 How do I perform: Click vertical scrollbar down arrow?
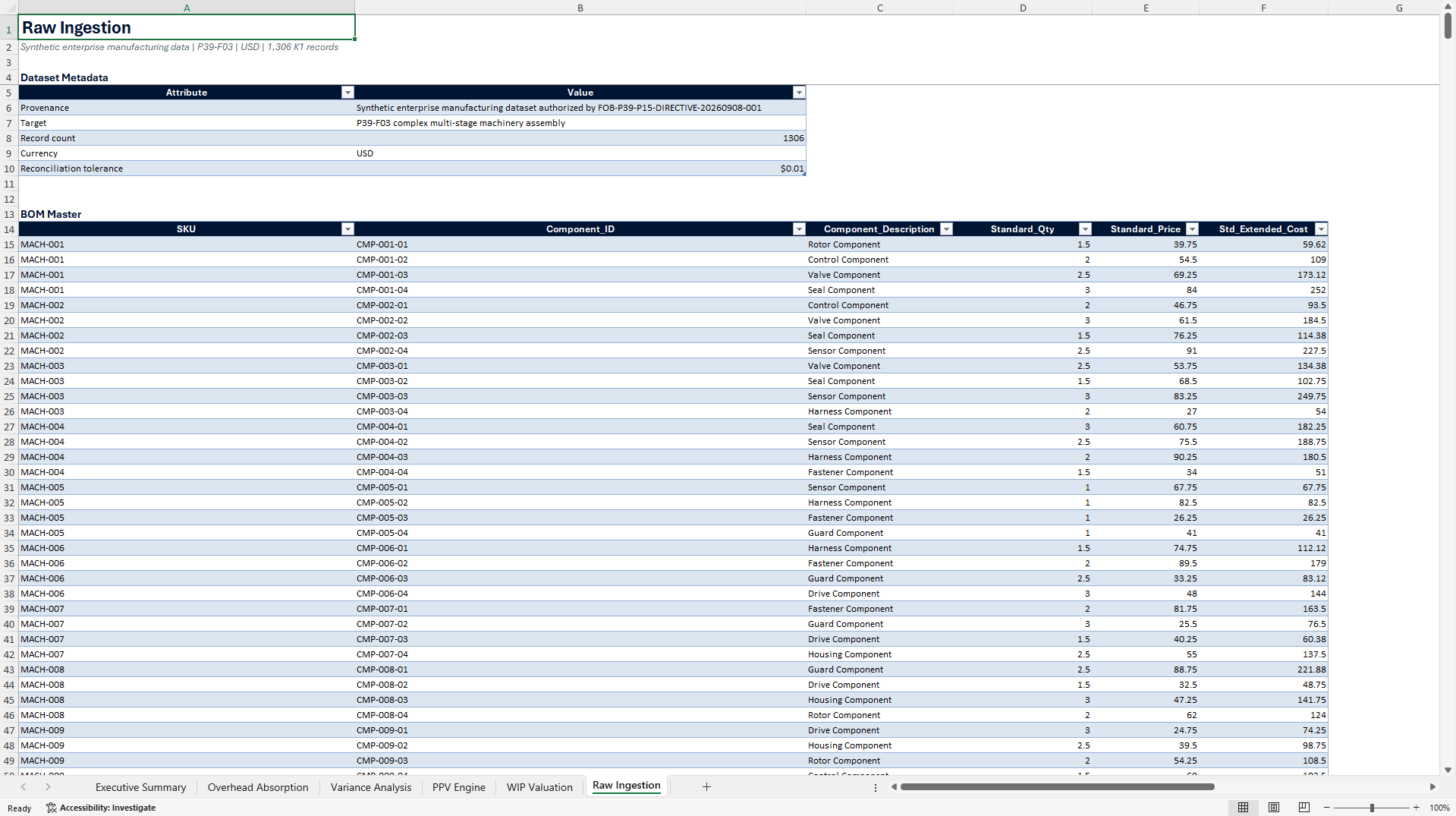tap(1448, 770)
